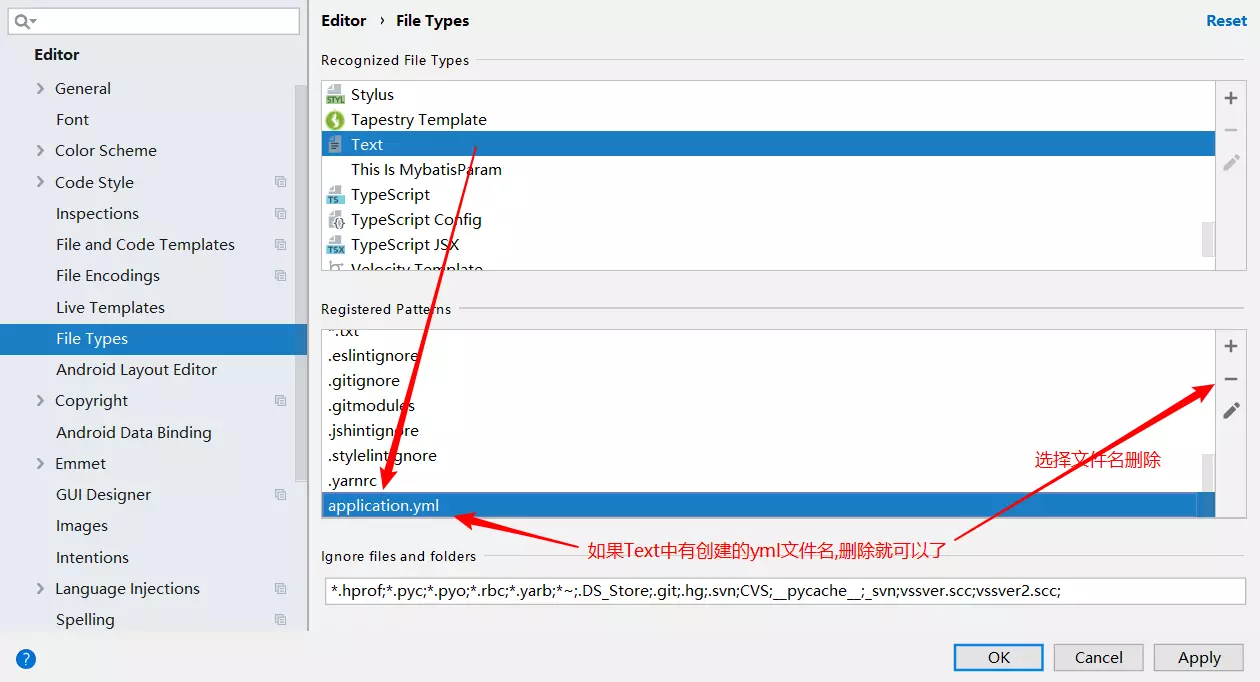This screenshot has width=1260, height=682.
Task: Add a new registered pattern
Action: [x=1231, y=346]
